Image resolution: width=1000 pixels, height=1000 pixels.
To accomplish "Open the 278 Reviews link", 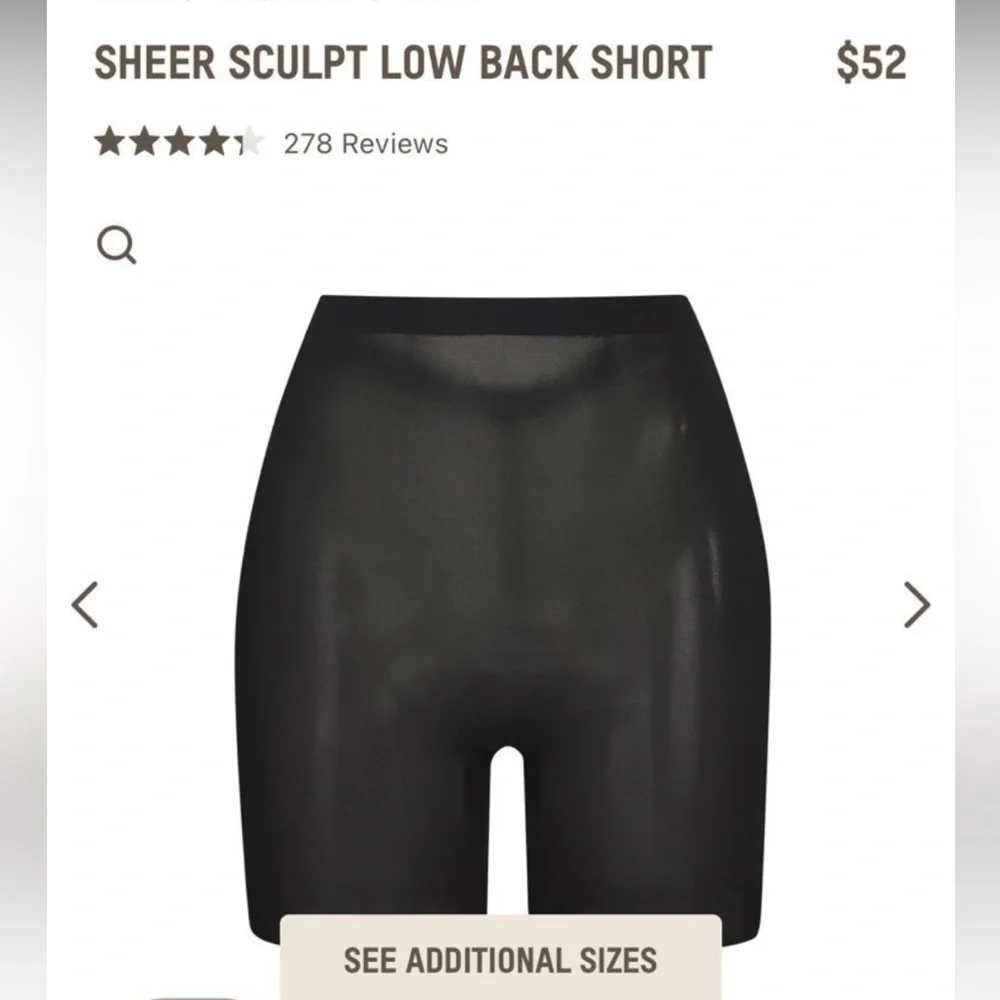I will 365,144.
